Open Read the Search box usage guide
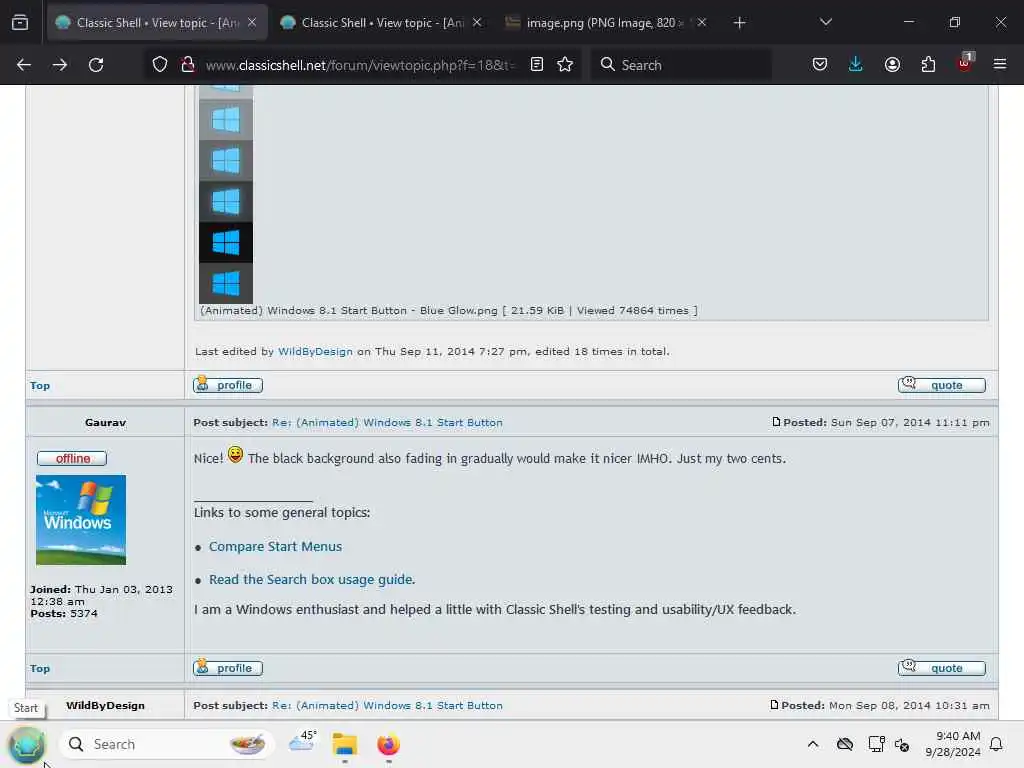Viewport: 1024px width, 768px height. (311, 579)
